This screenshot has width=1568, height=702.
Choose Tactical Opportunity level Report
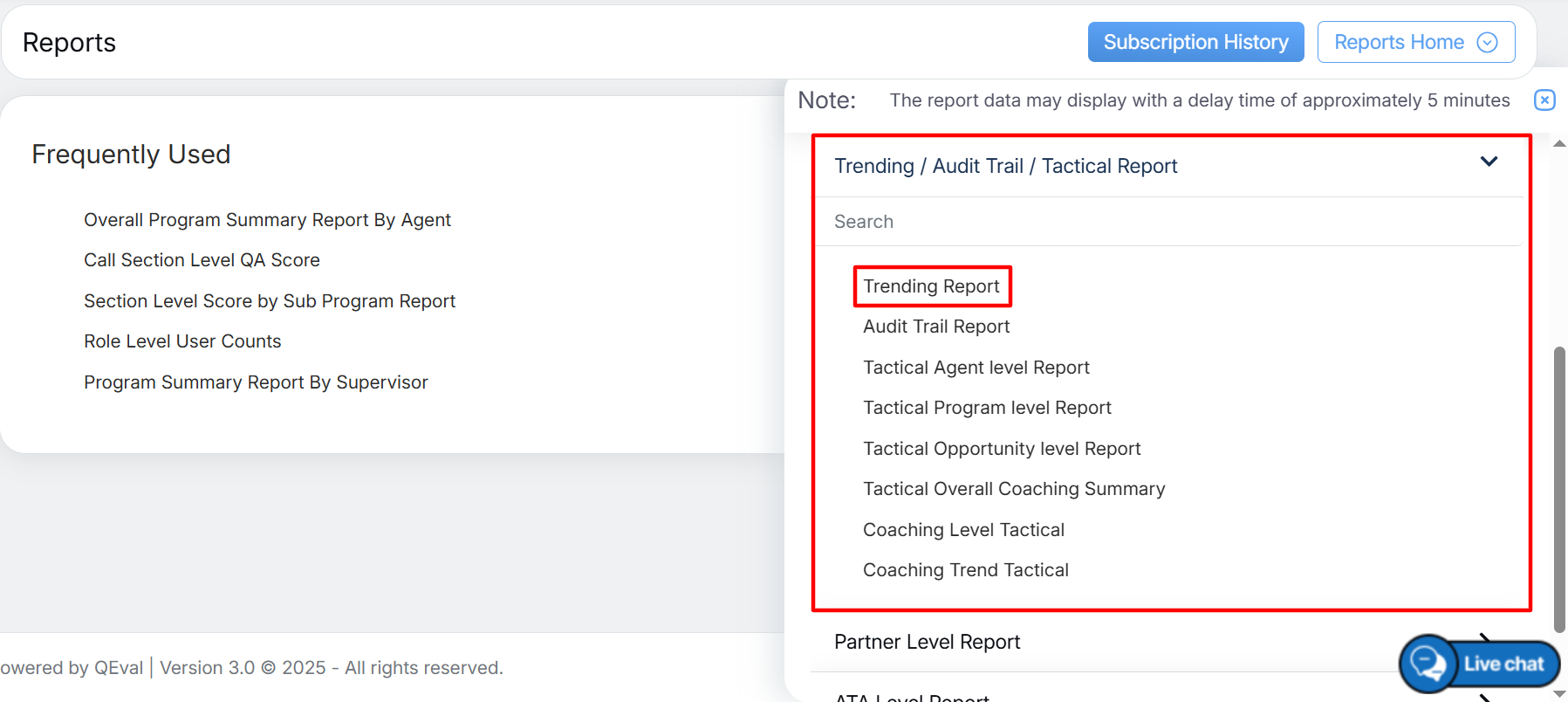coord(1001,449)
